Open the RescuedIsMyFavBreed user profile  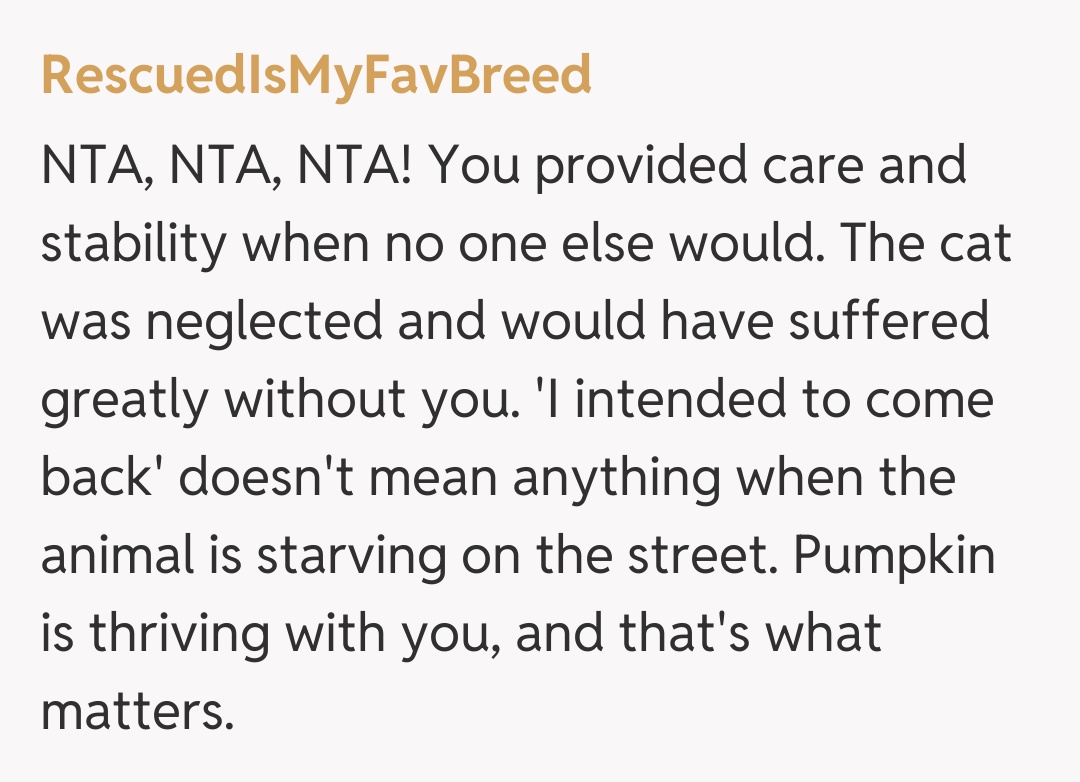316,75
